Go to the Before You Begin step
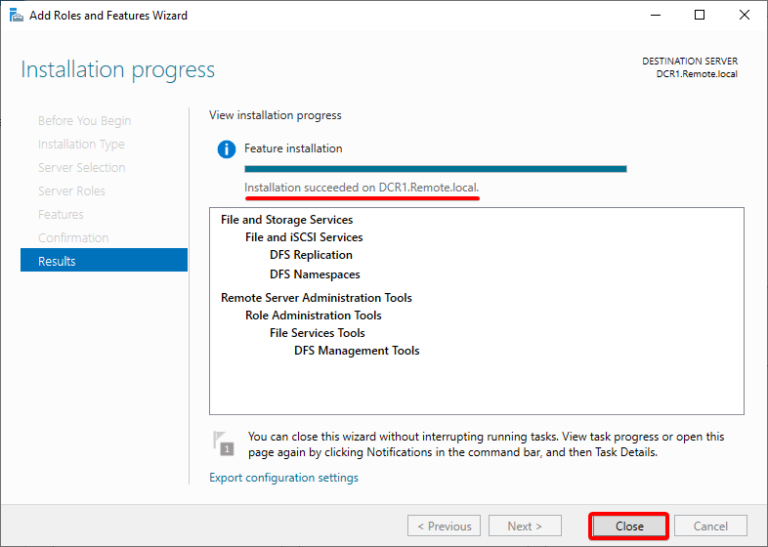Image resolution: width=768 pixels, height=547 pixels. pos(84,121)
